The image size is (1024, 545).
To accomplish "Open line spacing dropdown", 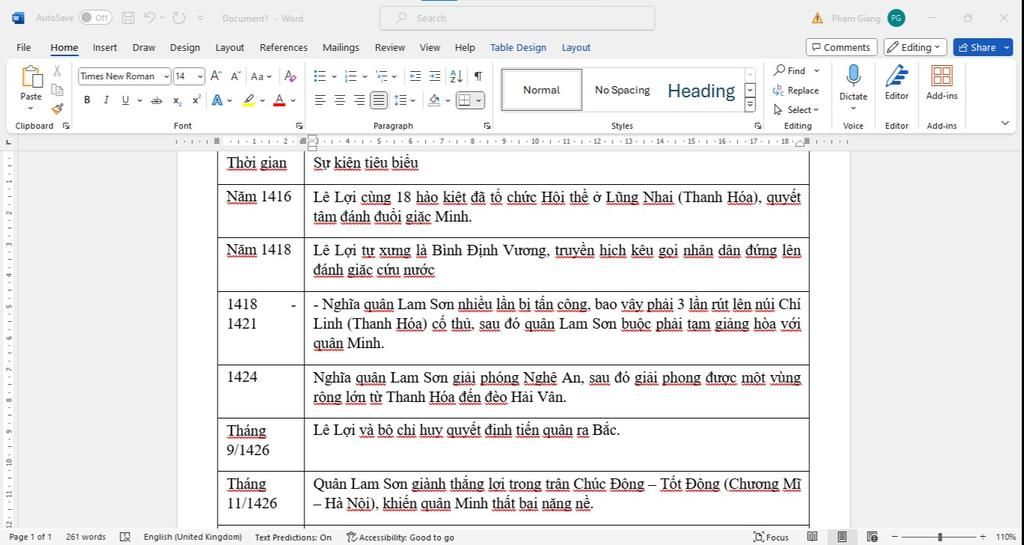I will 405,101.
